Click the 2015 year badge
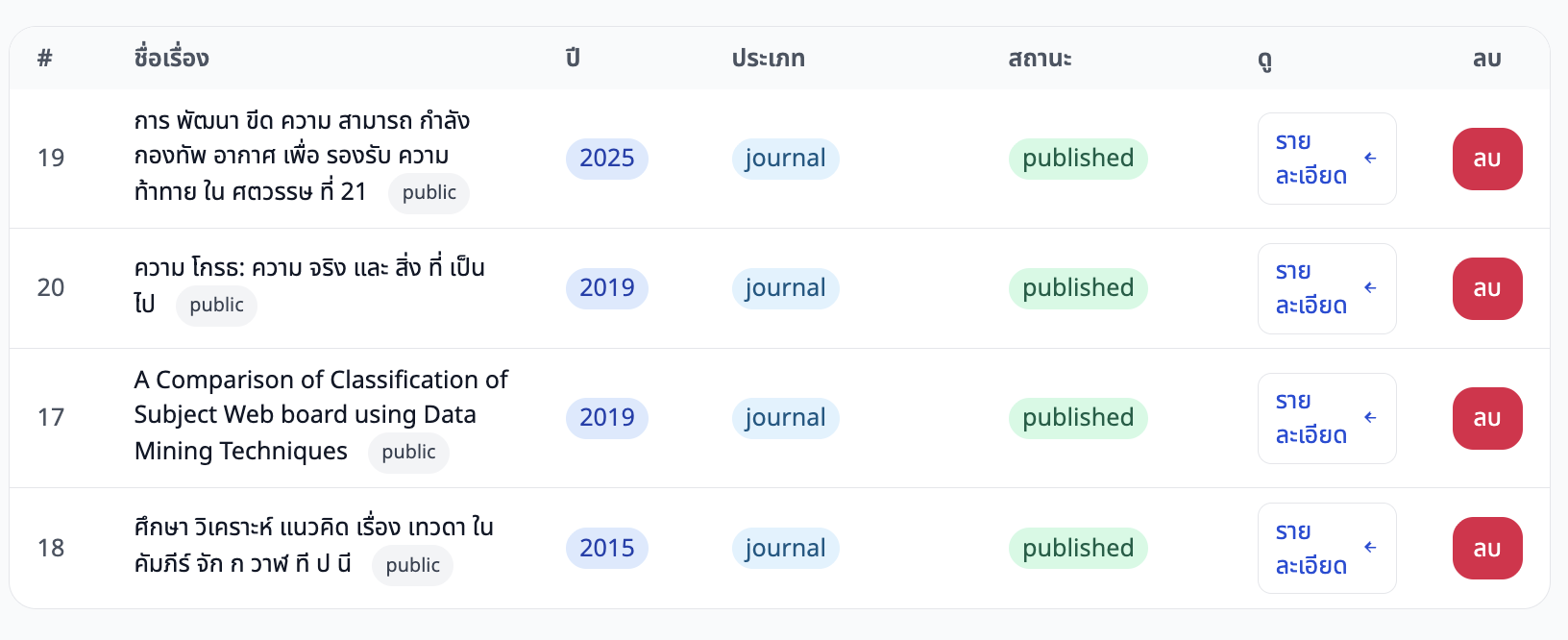 606,548
